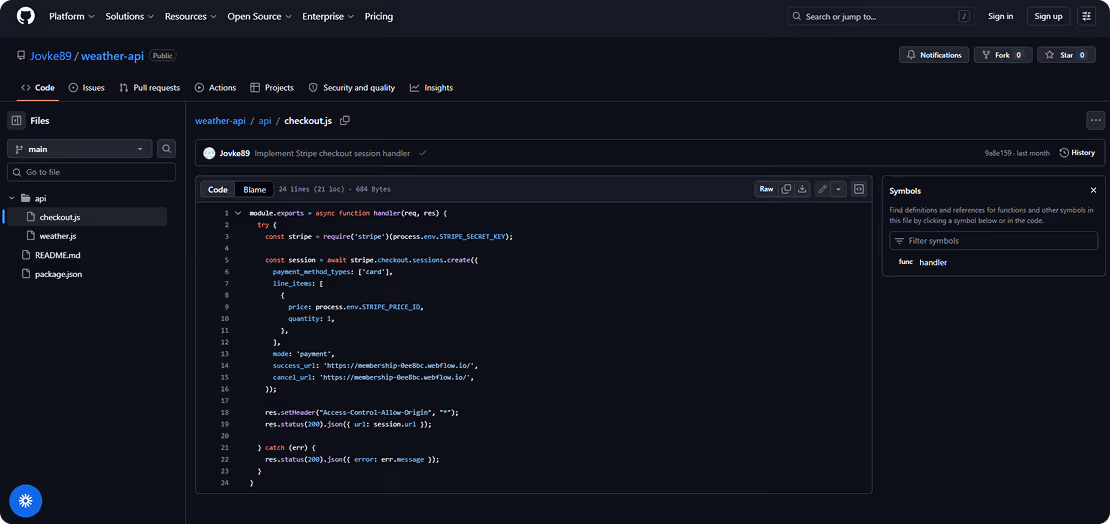Focus the Go to file field
Screen dimensions: 1110x524
tap(91, 172)
